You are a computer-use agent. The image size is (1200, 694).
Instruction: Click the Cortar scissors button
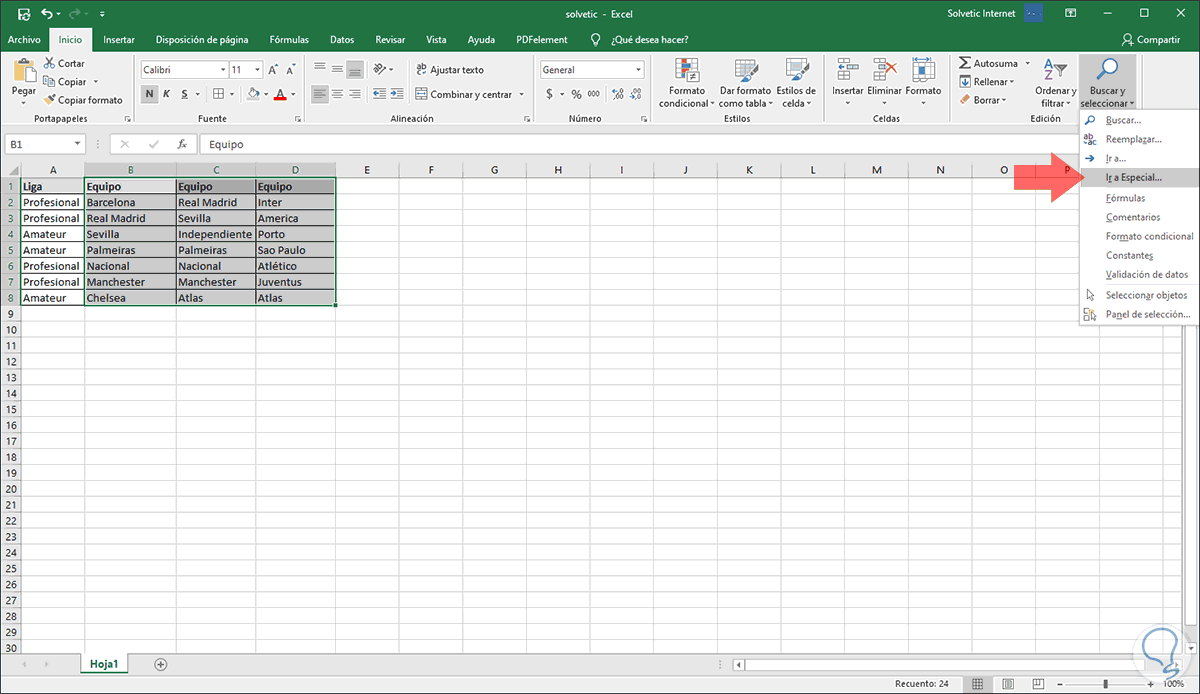point(65,63)
